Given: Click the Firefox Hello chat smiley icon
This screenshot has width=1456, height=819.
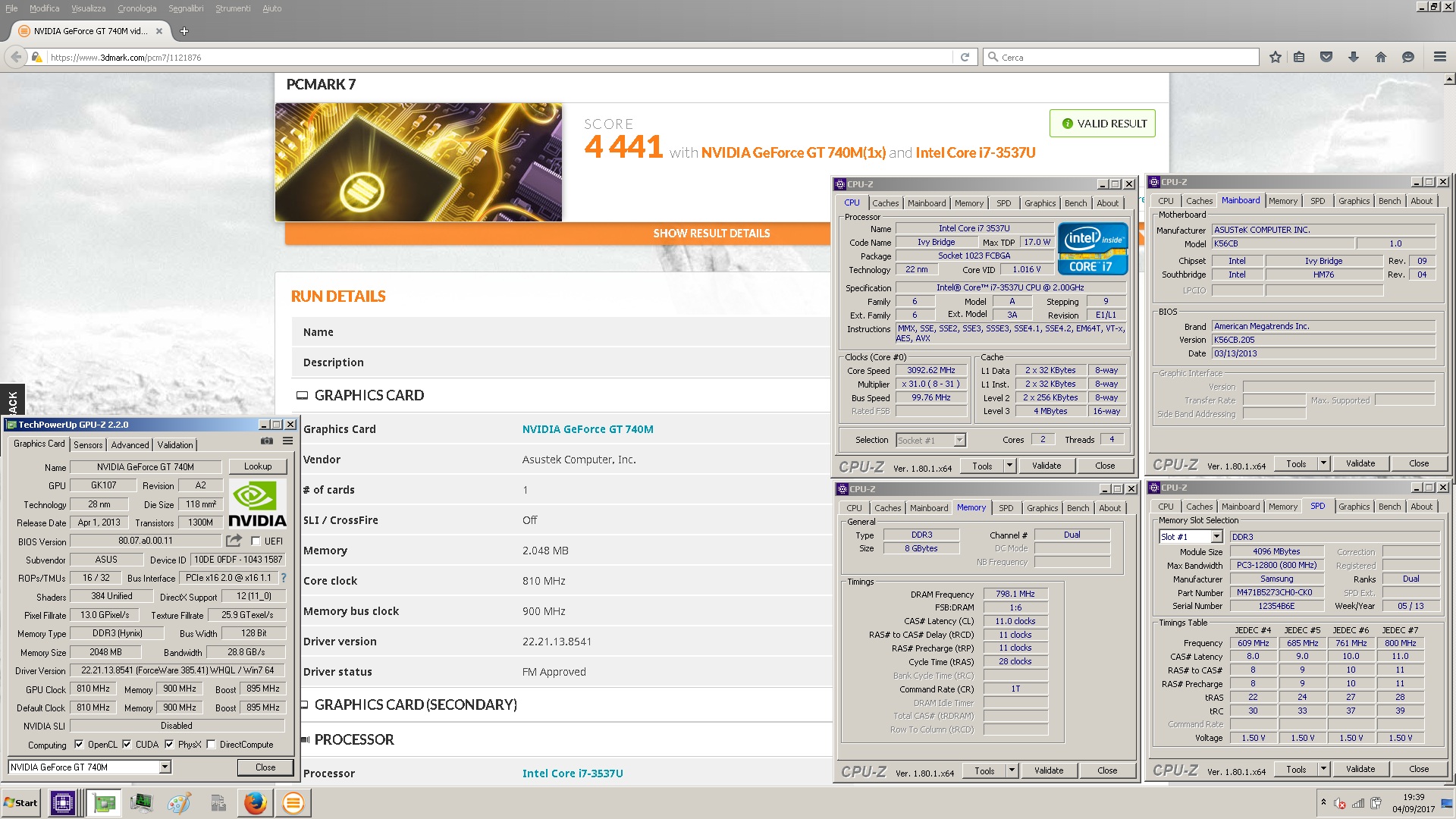Looking at the screenshot, I should pos(1408,57).
